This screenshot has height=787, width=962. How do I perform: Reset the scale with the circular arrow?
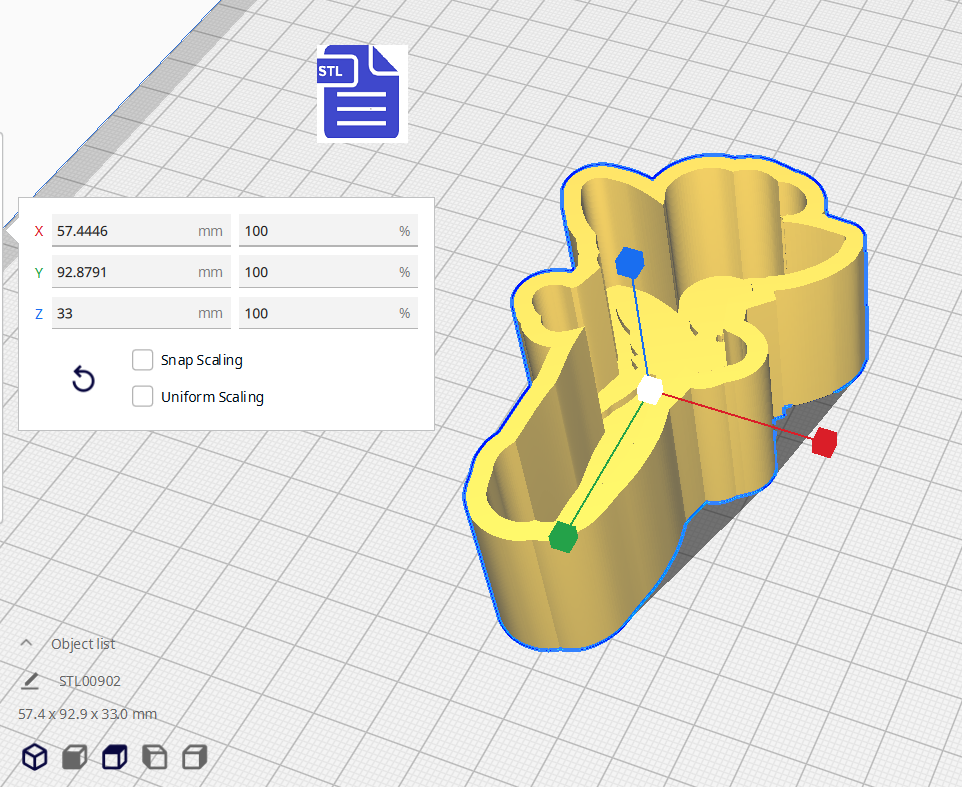[x=84, y=379]
